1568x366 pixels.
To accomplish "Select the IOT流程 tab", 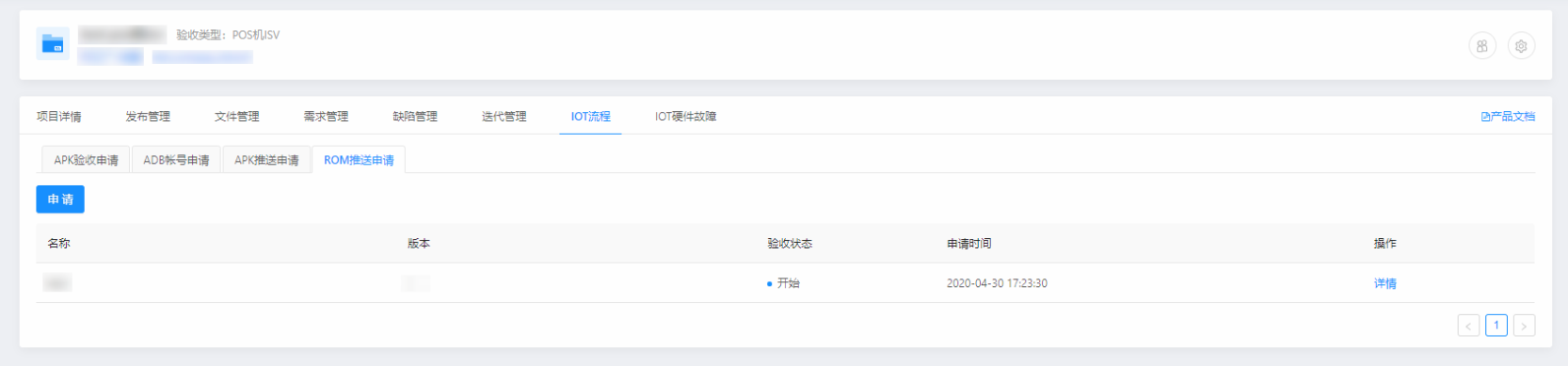I will click(x=590, y=117).
